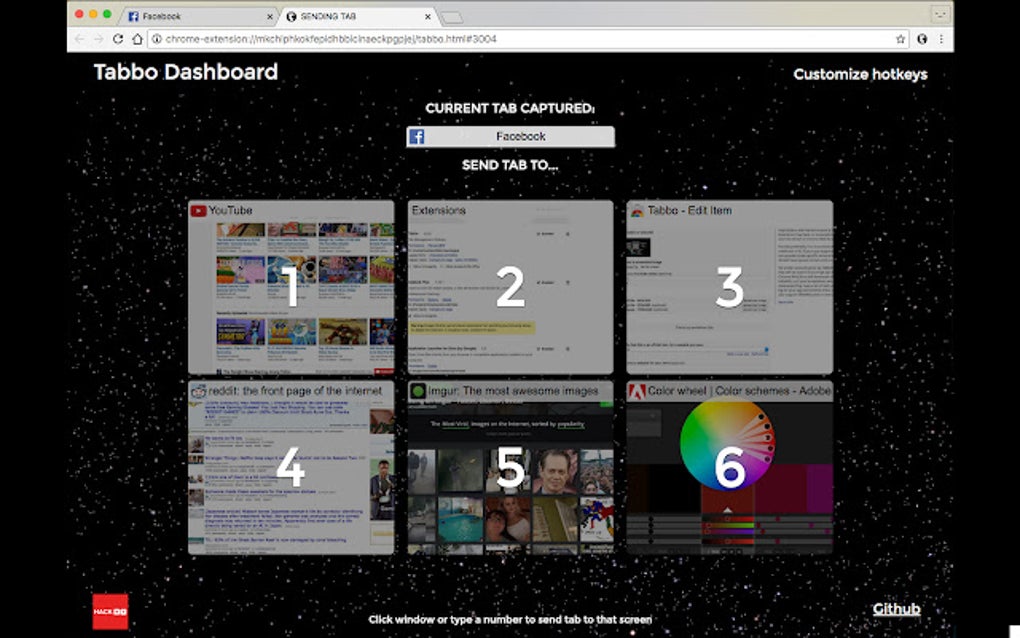Click the red HACK logo icon
This screenshot has height=638, width=1020.
[x=110, y=611]
